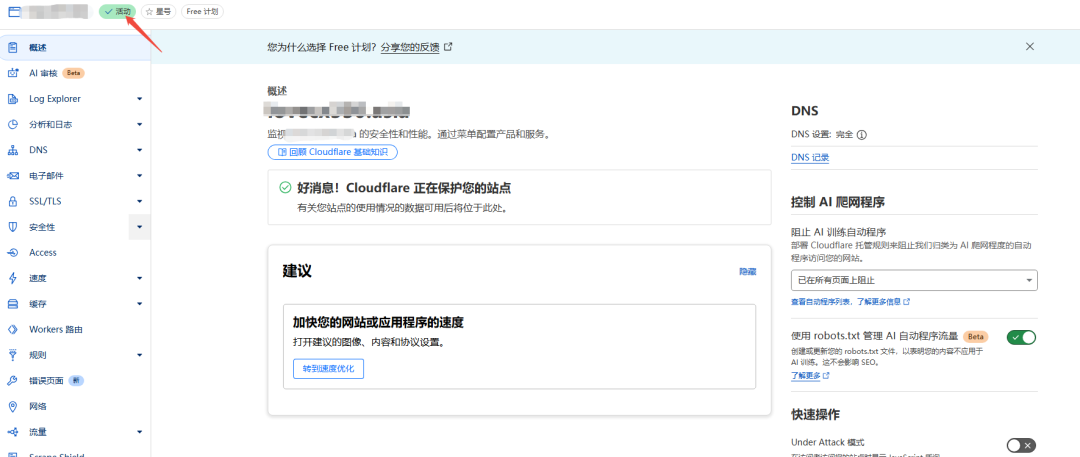This screenshot has height=457, width=1080.
Task: Expand the 缓存 submenu arrow
Action: point(139,304)
